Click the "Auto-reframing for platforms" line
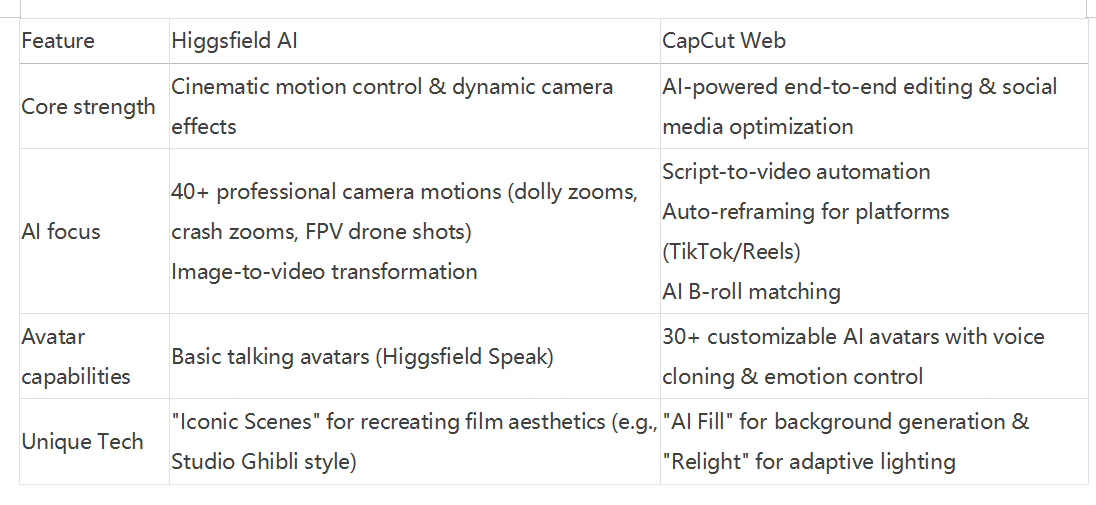This screenshot has width=1096, height=505. (805, 212)
